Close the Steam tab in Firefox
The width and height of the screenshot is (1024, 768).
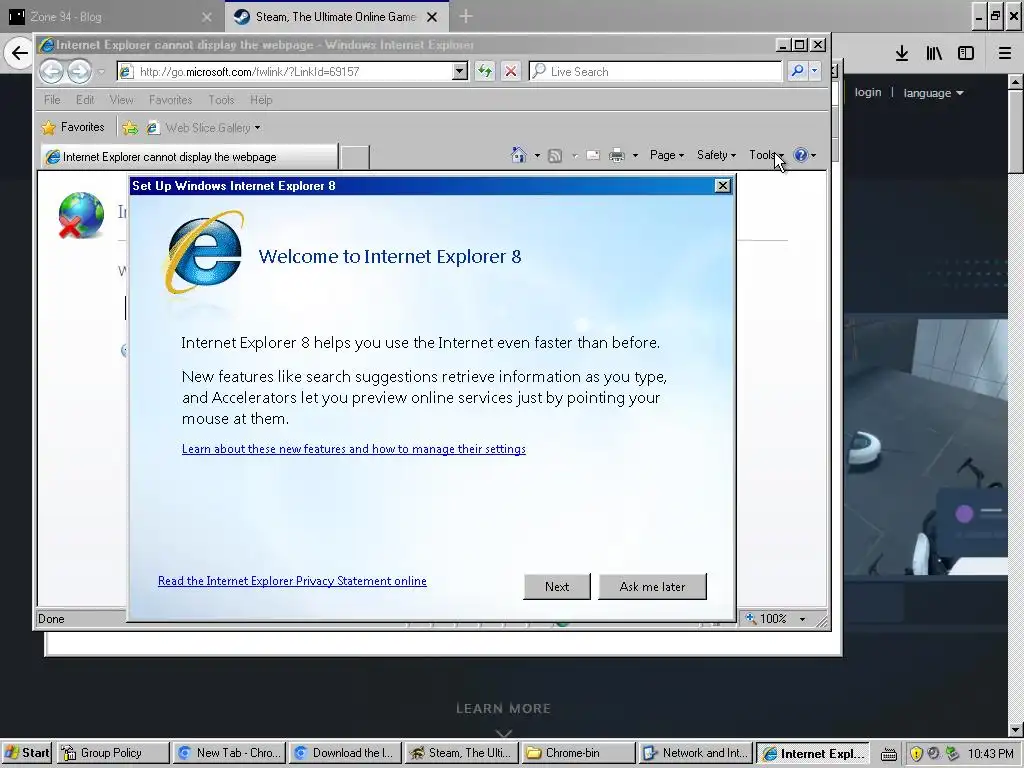(x=432, y=17)
